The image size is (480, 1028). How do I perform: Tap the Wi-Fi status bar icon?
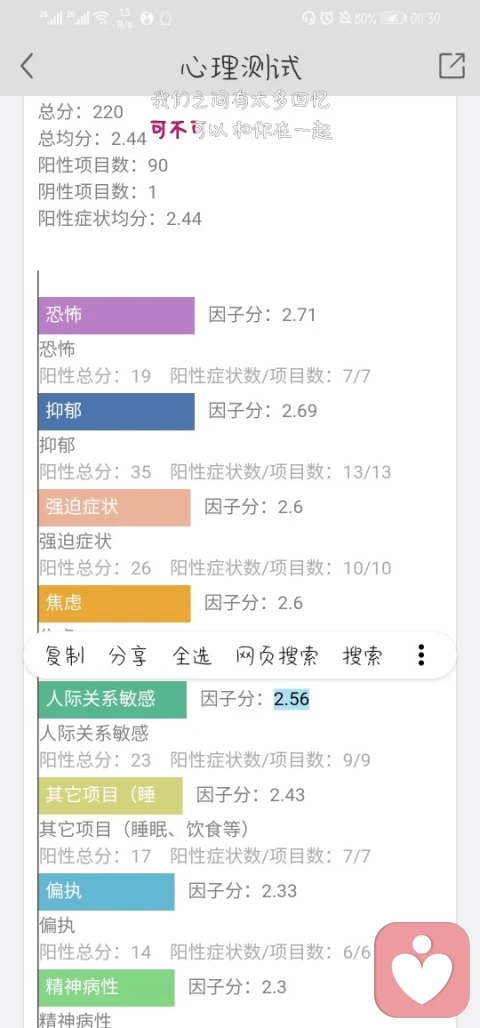tap(100, 18)
